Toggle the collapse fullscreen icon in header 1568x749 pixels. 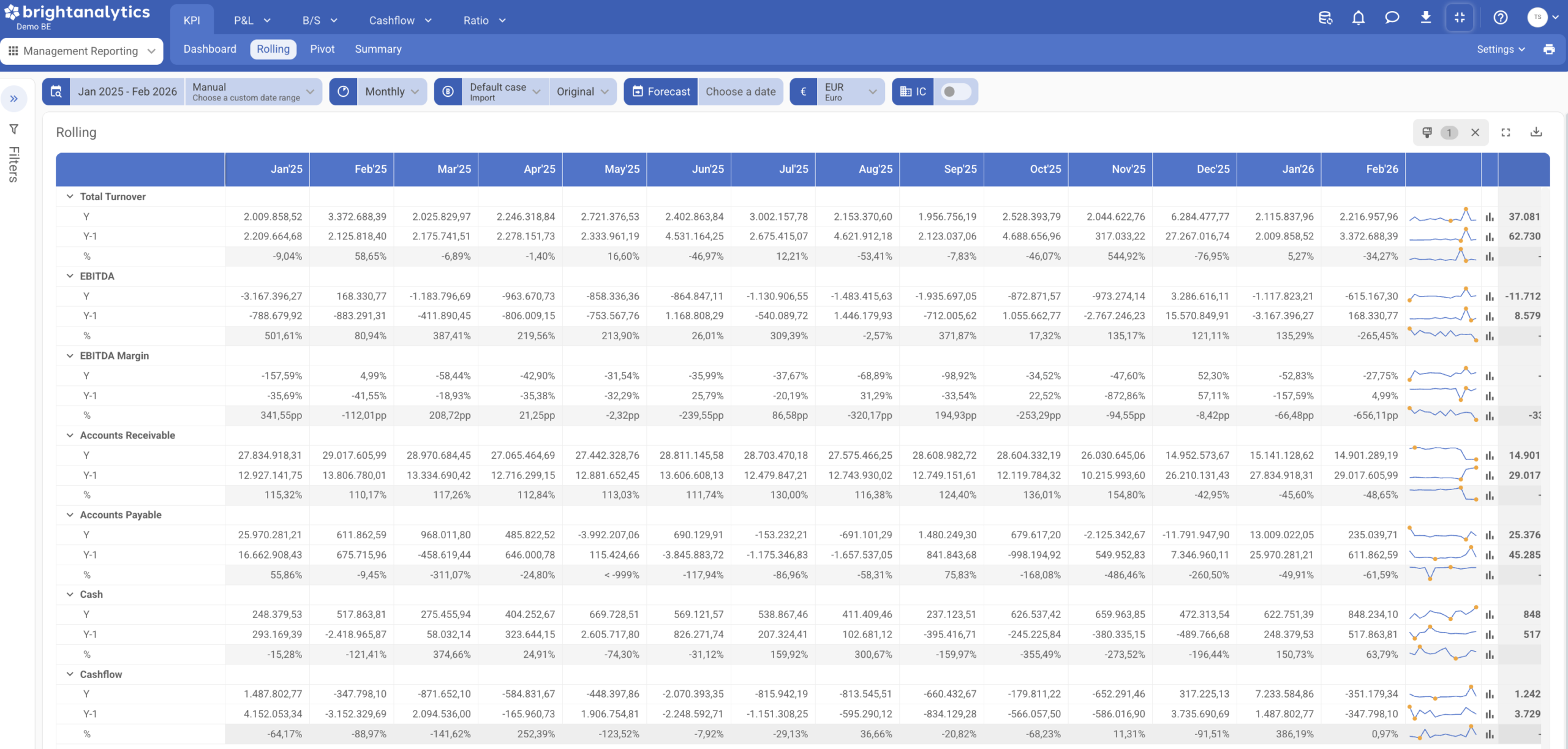pos(1460,18)
